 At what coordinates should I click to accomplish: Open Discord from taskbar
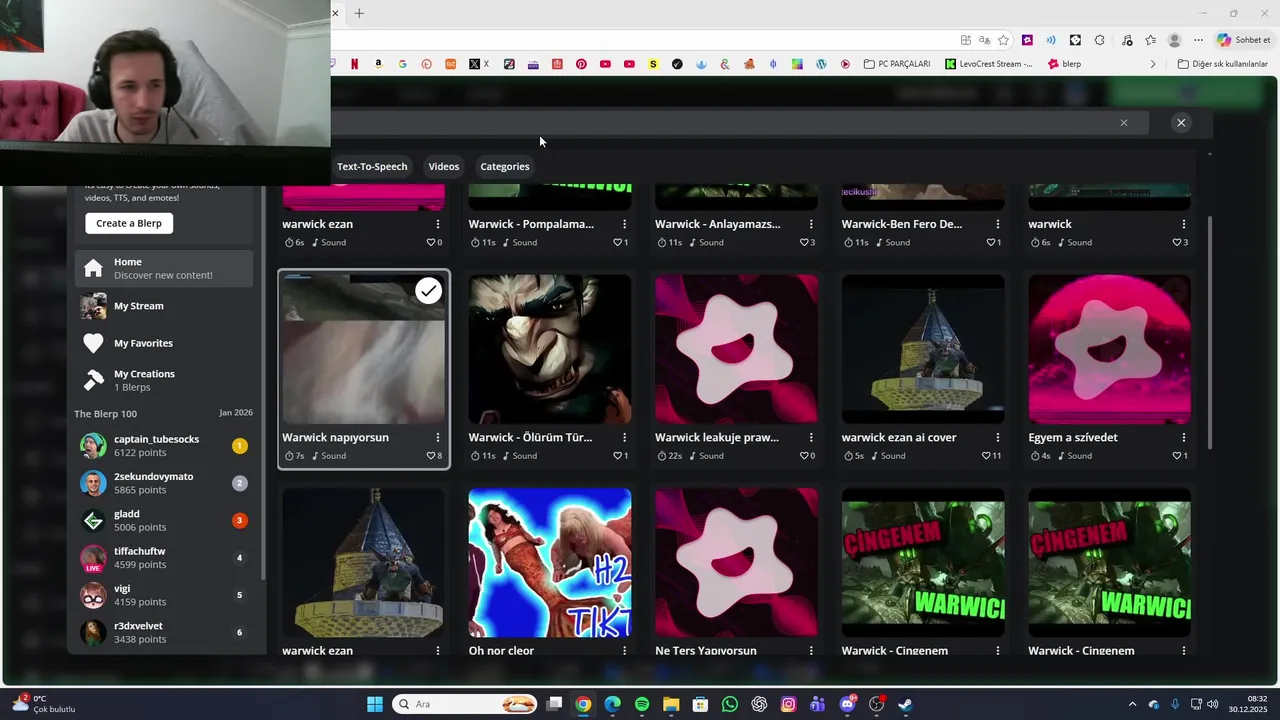[x=847, y=704]
